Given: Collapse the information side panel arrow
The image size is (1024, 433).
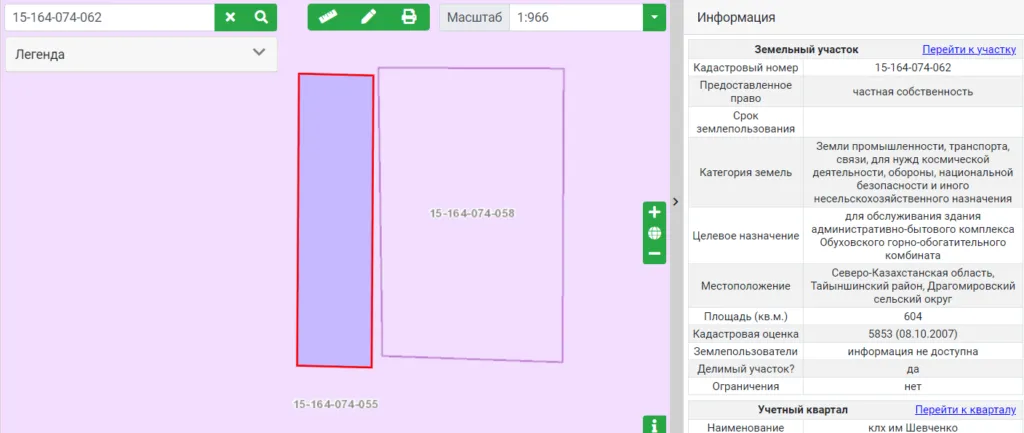Looking at the screenshot, I should [x=675, y=201].
